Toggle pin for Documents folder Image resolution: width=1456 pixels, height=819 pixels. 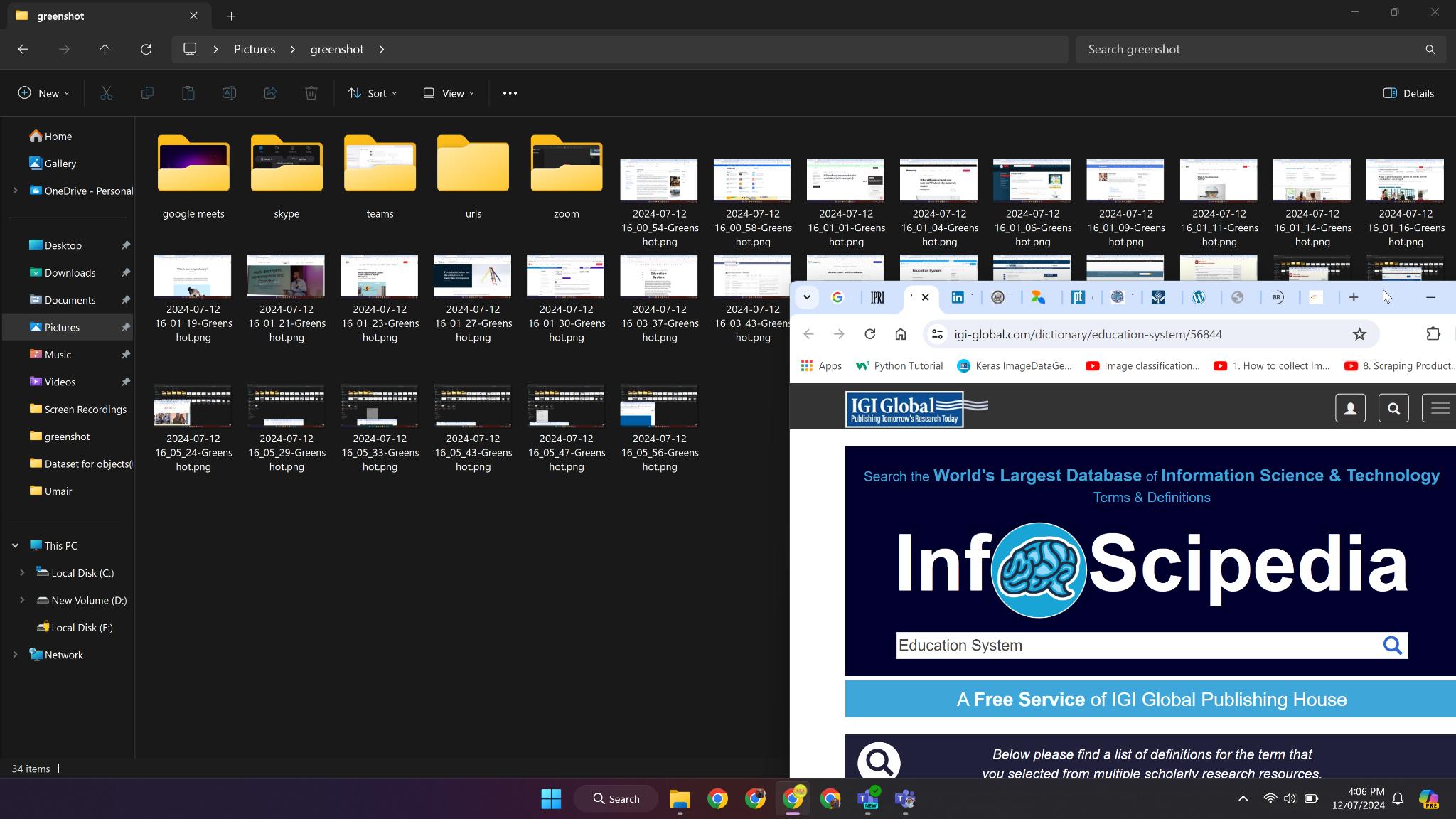126,300
